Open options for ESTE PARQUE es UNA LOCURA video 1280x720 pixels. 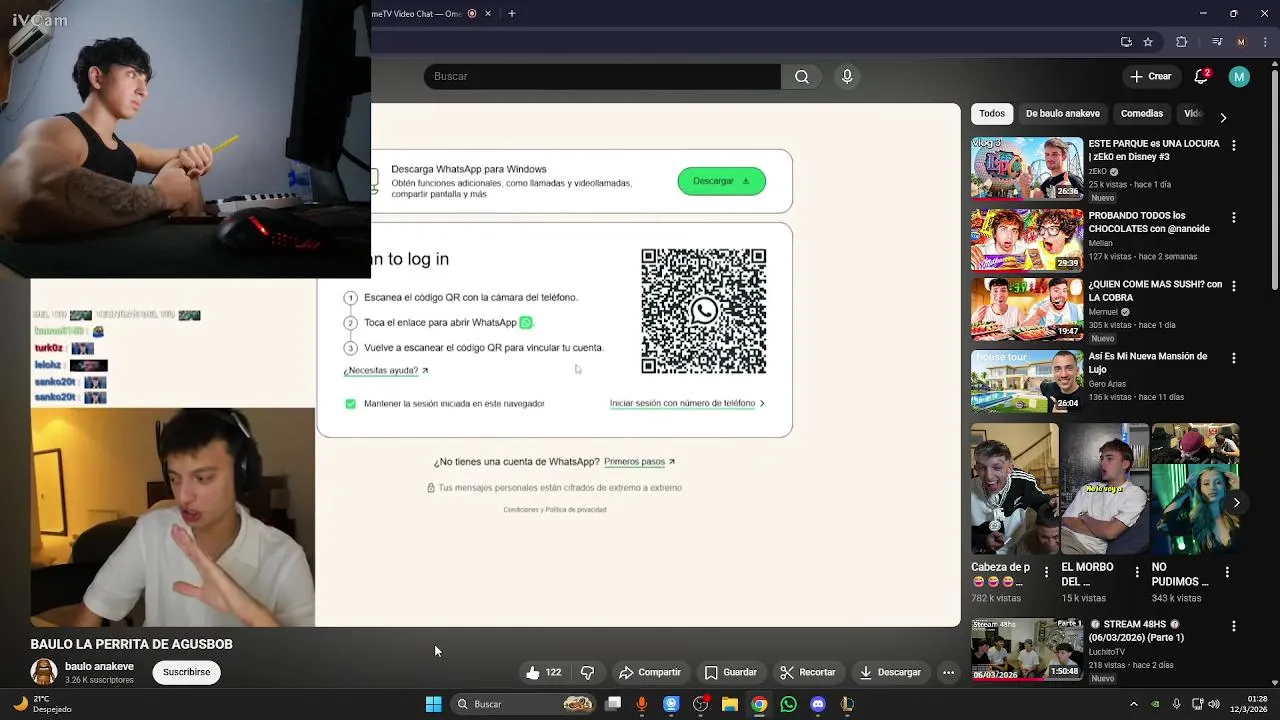pos(1233,146)
